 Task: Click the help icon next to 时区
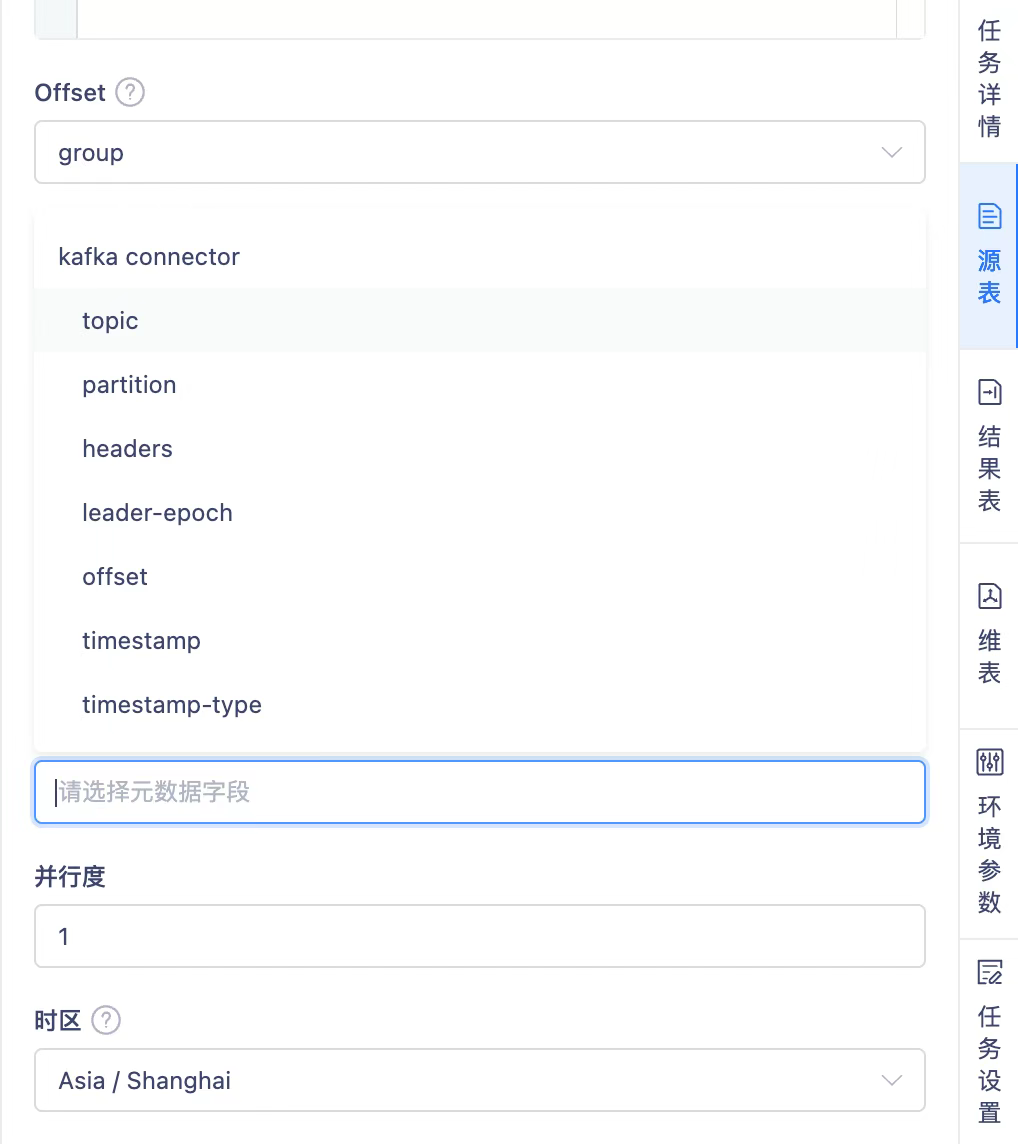tap(106, 1020)
